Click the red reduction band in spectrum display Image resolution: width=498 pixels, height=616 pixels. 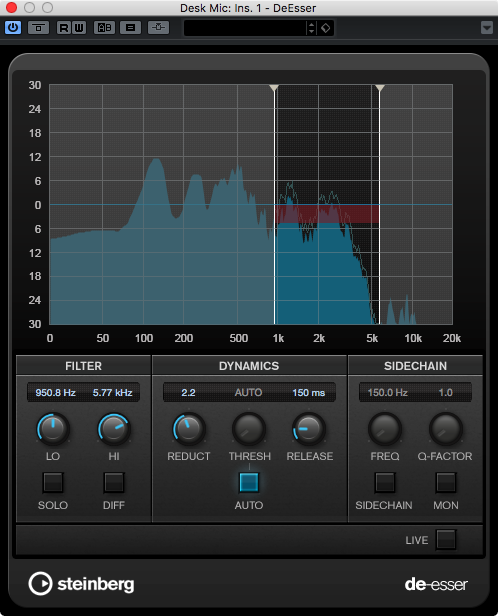(x=327, y=214)
